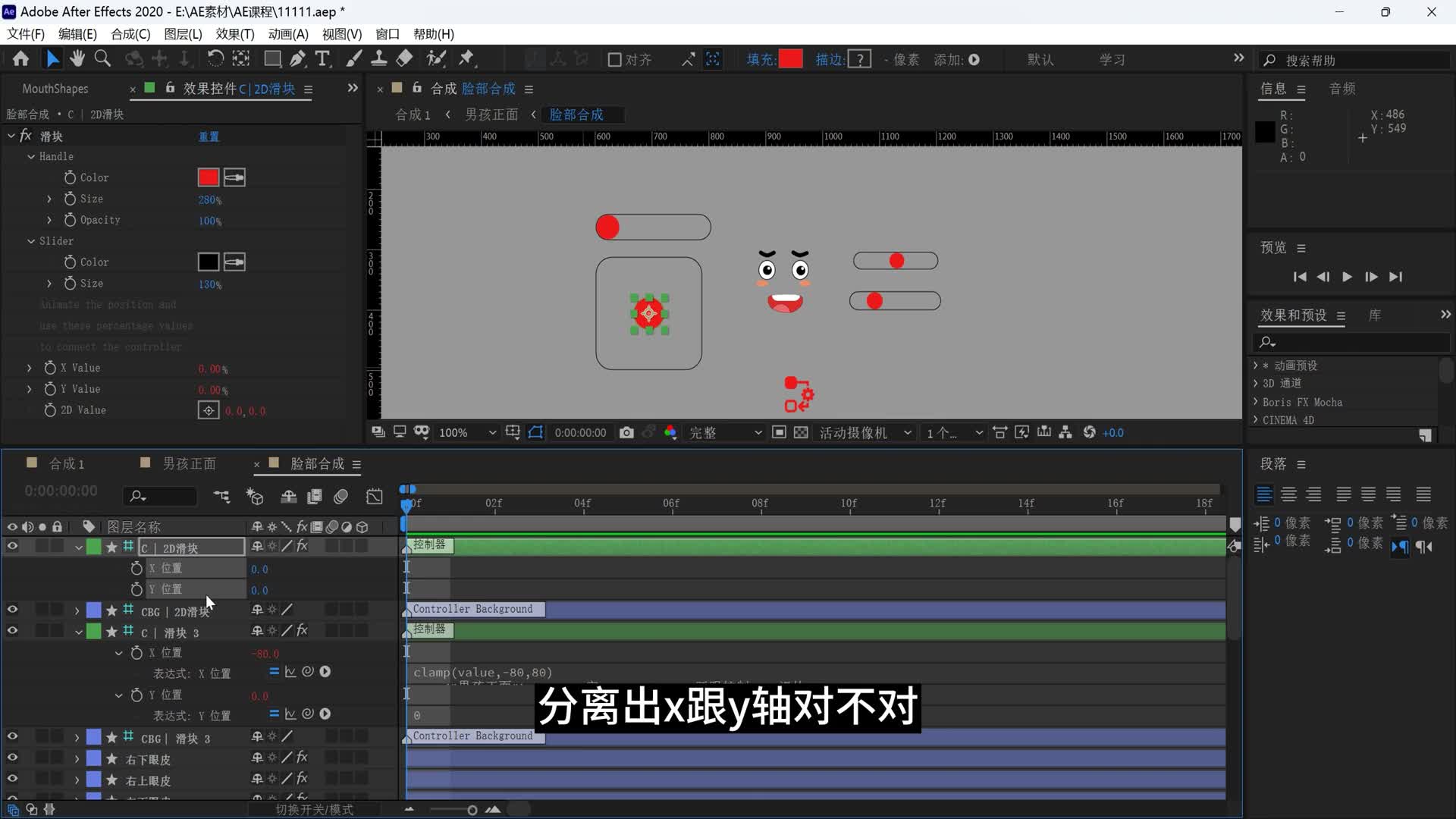Switch to the 音频 panel tab

(x=1342, y=89)
